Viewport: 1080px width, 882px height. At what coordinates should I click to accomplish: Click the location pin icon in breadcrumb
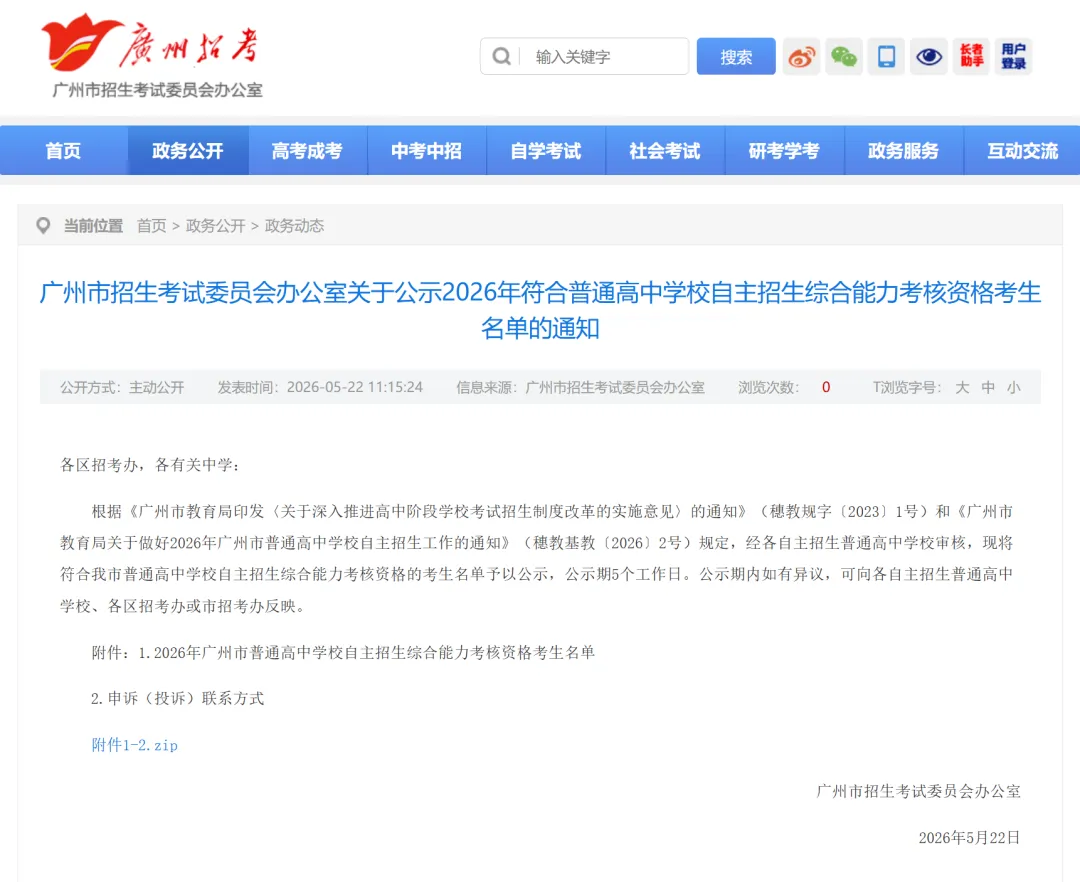[x=43, y=226]
